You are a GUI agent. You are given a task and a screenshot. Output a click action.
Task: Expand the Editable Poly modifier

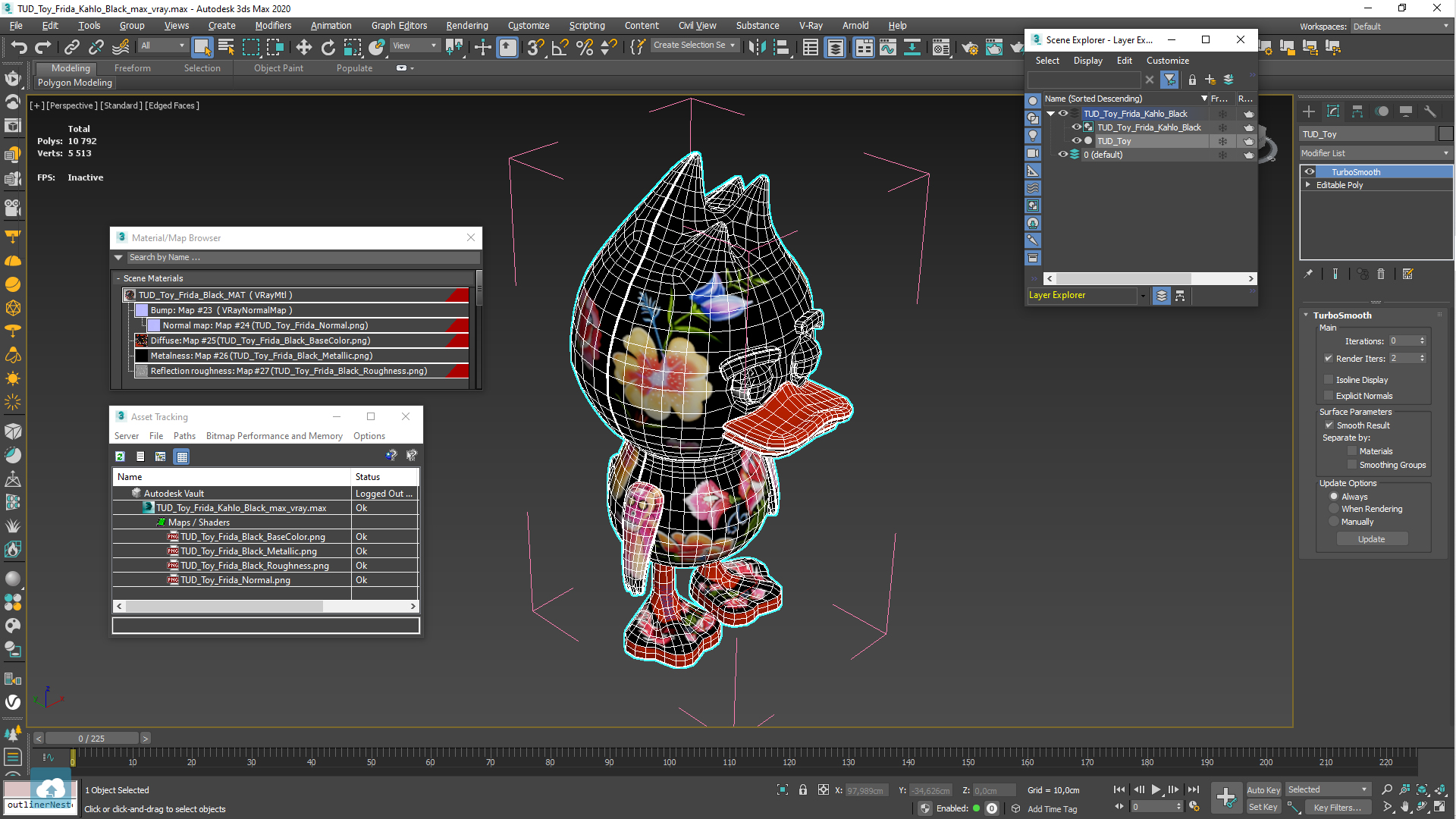(x=1308, y=184)
